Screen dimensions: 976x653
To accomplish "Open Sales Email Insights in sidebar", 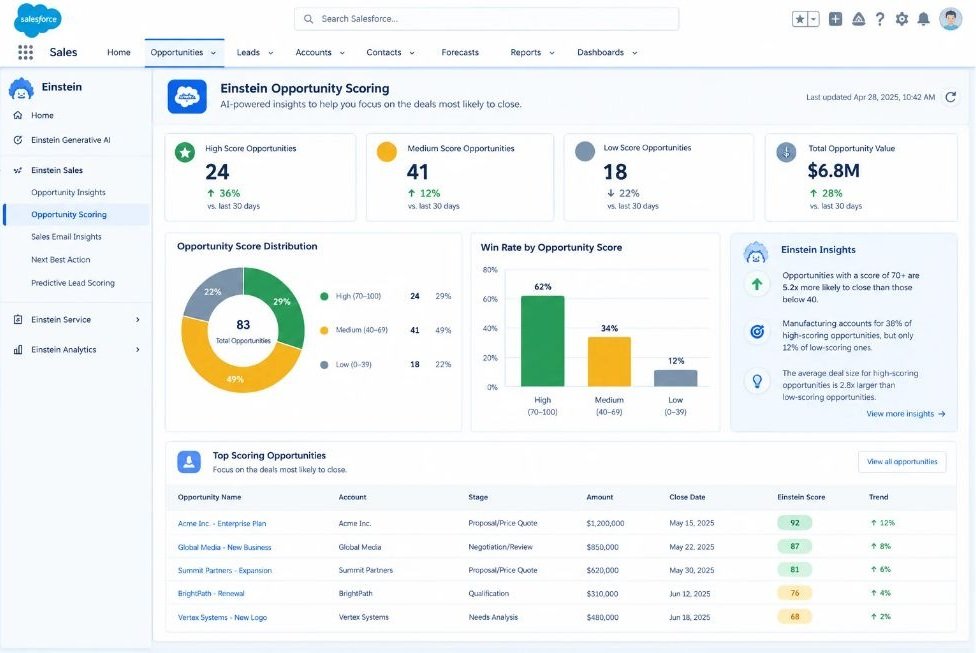I will (66, 237).
